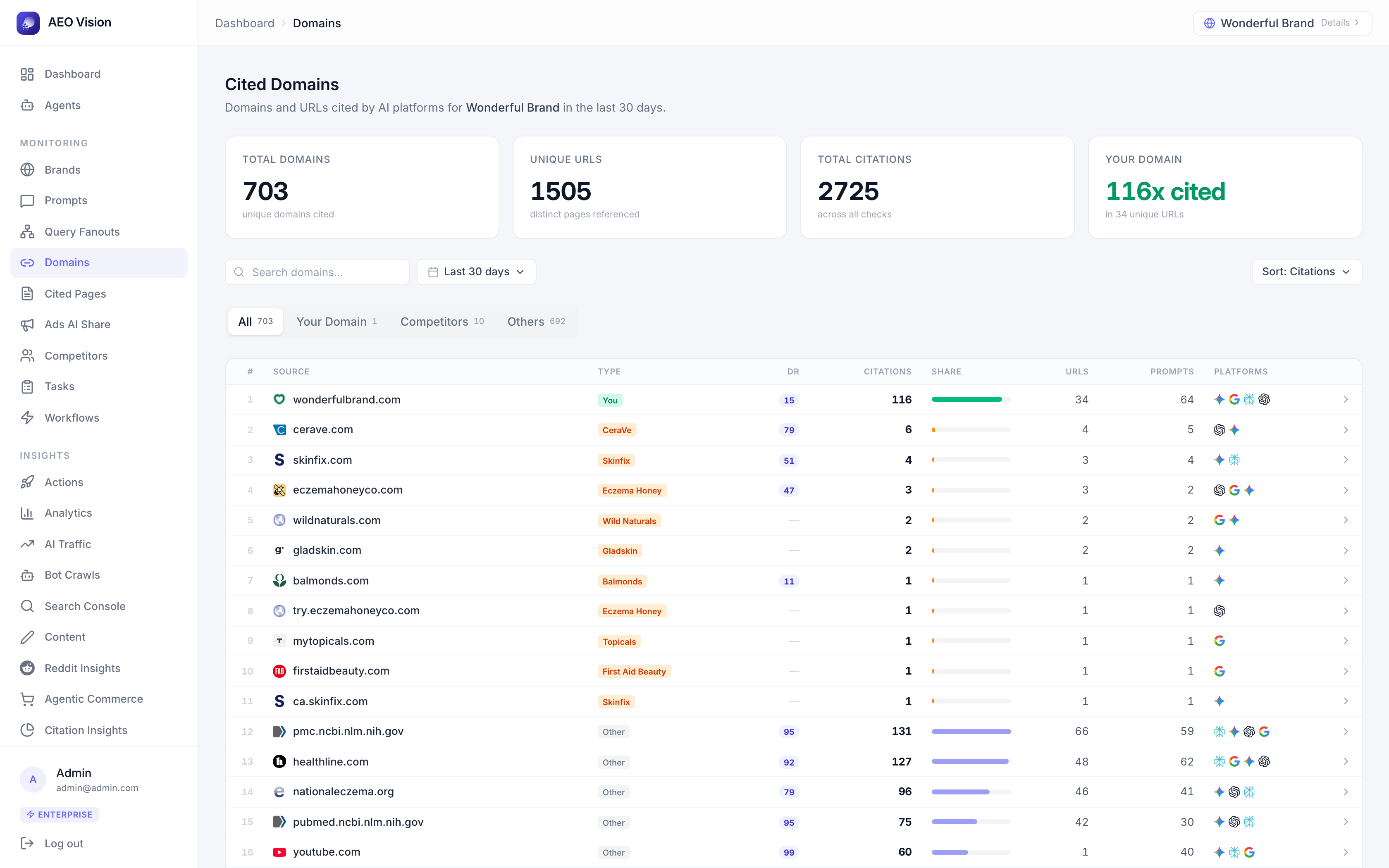The height and width of the screenshot is (868, 1389).
Task: Click the AEO Vision logo icon
Action: point(28,23)
